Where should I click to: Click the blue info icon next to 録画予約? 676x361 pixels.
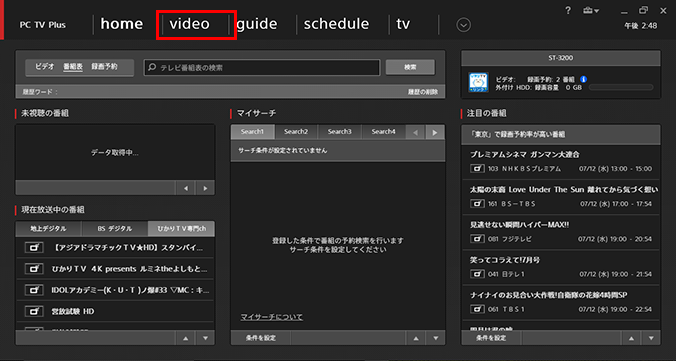(584, 79)
